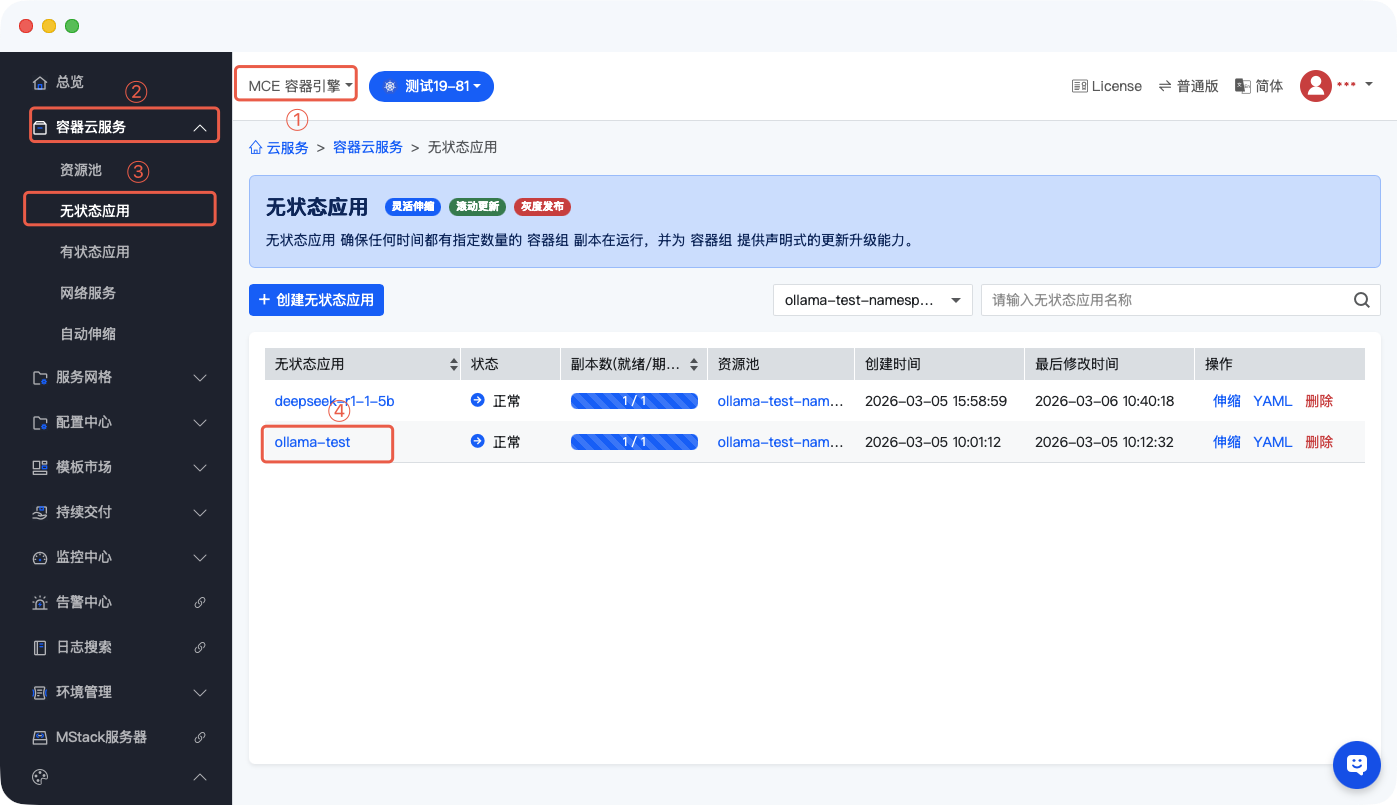Image resolution: width=1397 pixels, height=805 pixels.
Task: Click the search magnifier icon
Action: (x=1361, y=300)
